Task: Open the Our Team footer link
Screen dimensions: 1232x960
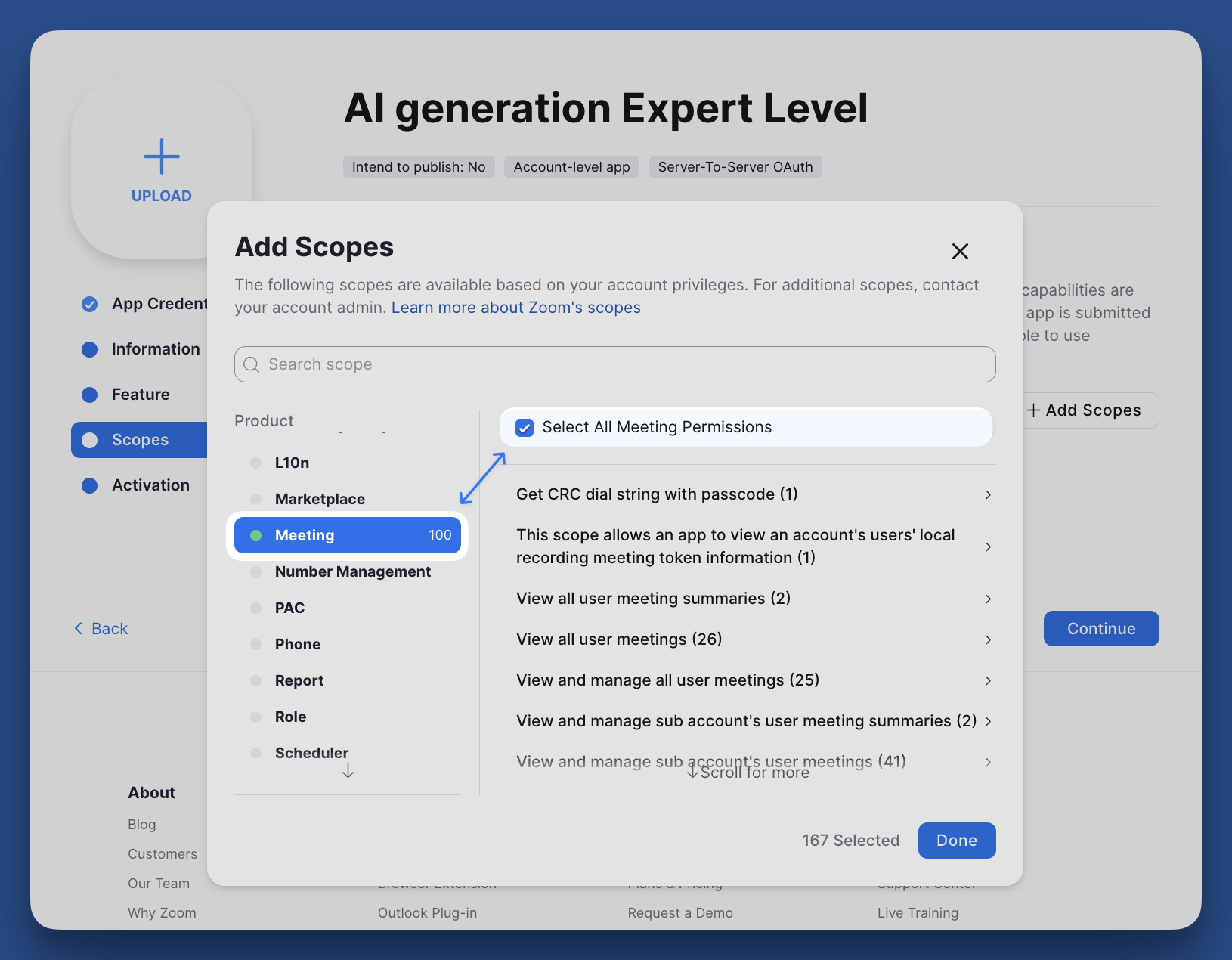Action: tap(159, 884)
